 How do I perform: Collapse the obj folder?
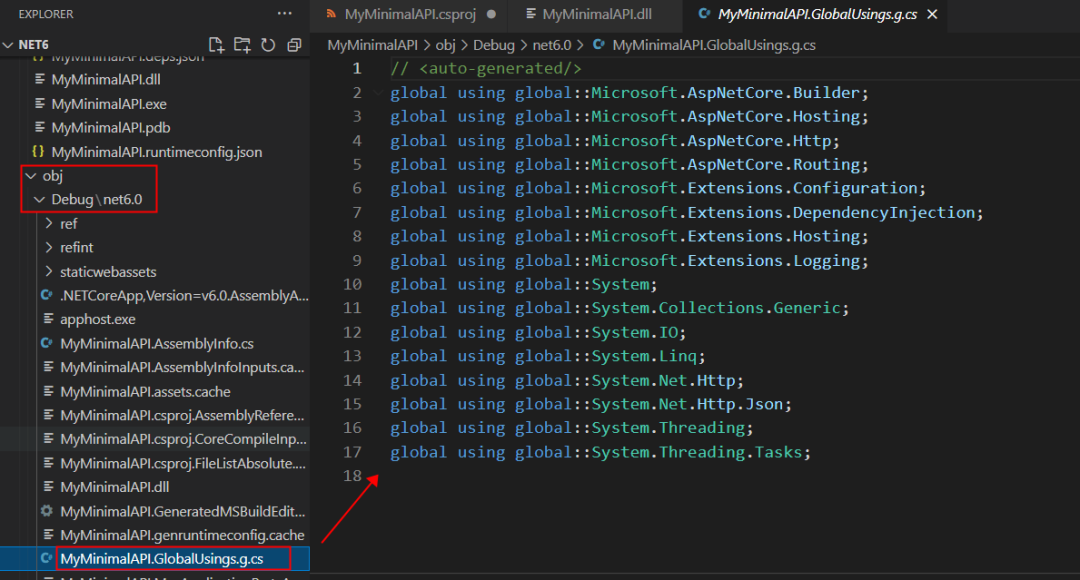coord(30,176)
